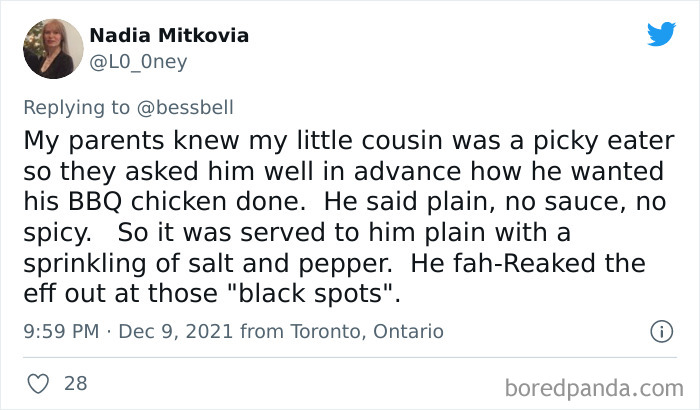Image resolution: width=700 pixels, height=410 pixels.
Task: Visit the @L0_0ney handle
Action: pos(138,61)
